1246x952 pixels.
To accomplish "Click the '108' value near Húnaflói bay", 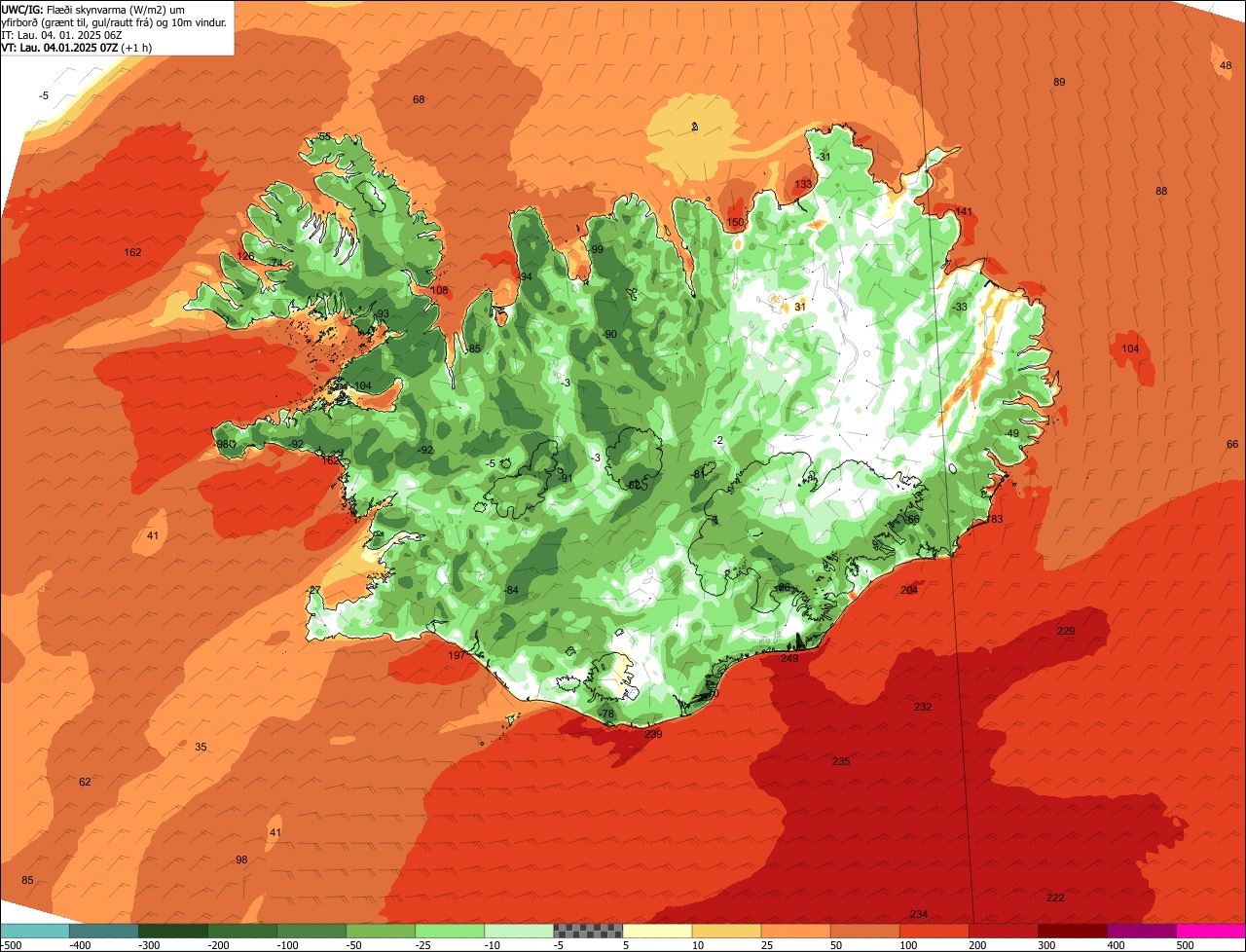I will coord(440,291).
